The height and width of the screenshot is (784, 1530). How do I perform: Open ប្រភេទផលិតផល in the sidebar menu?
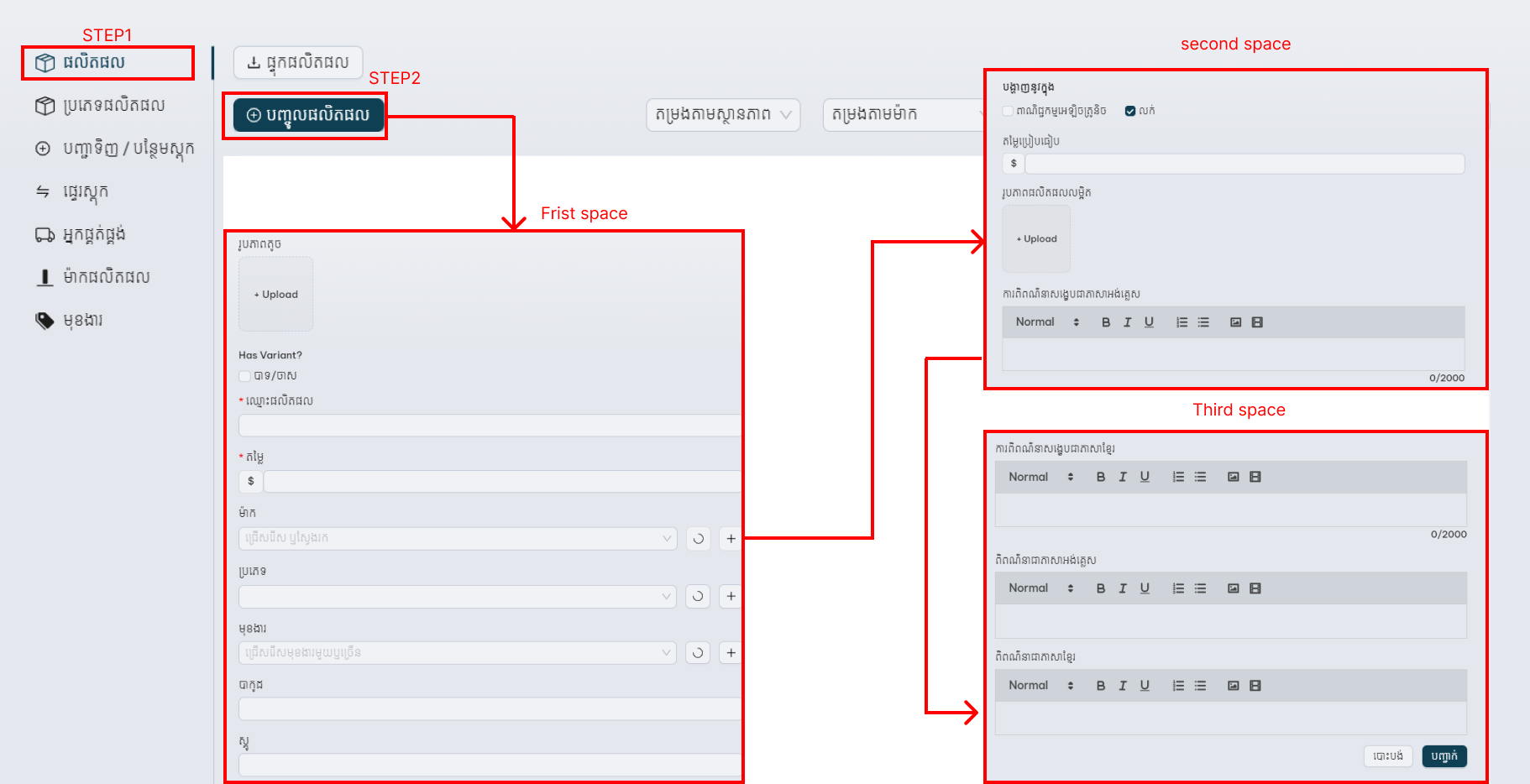[113, 106]
